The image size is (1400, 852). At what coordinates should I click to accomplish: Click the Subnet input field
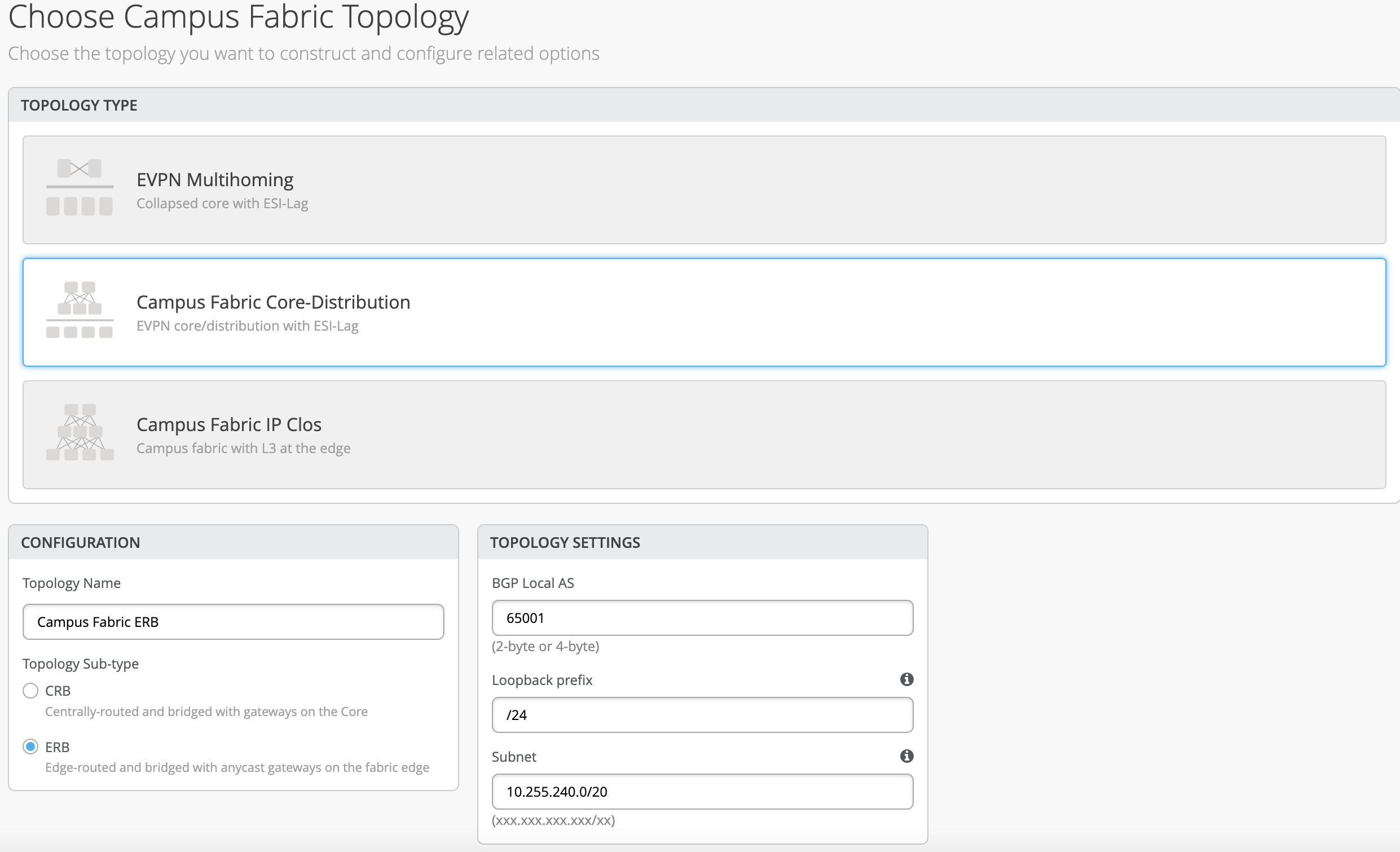(x=702, y=792)
